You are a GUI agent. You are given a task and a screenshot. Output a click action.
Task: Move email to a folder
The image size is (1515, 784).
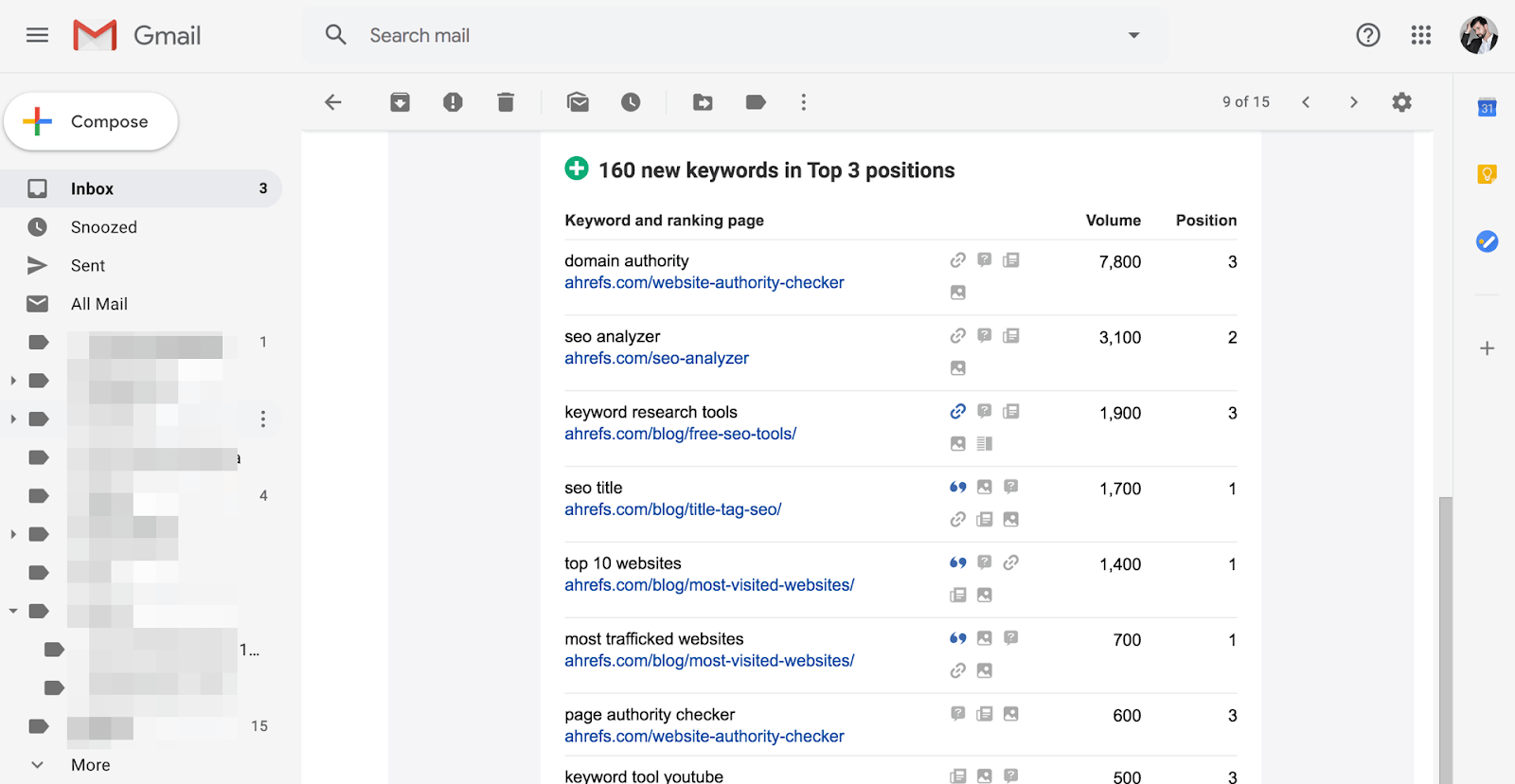(703, 102)
